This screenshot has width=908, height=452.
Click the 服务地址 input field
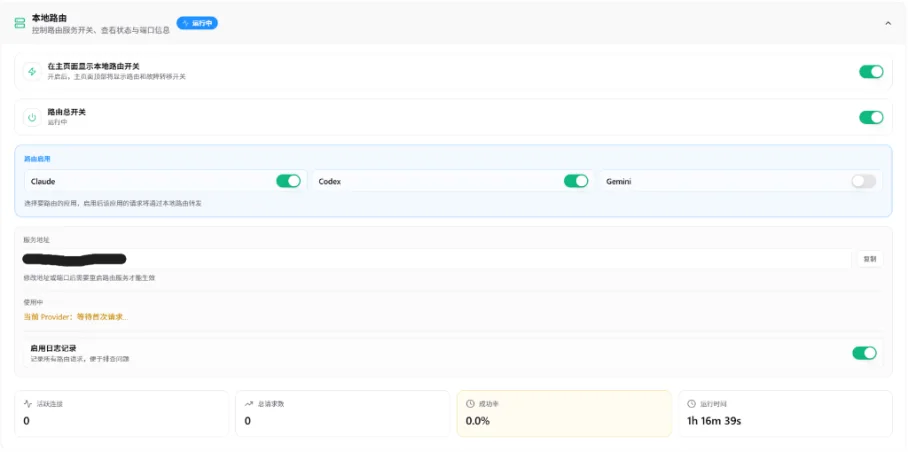pos(437,259)
